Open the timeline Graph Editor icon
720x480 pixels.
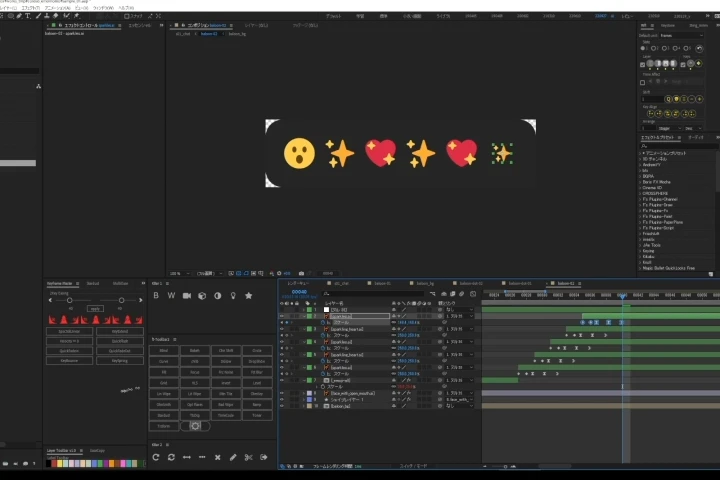pos(473,294)
